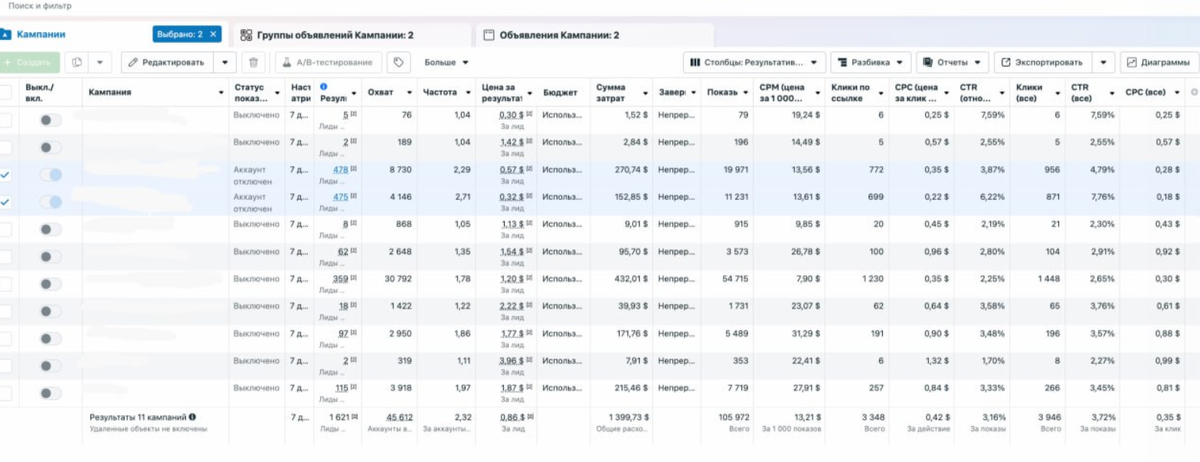Click the Редактировать button
The height and width of the screenshot is (462, 1200).
click(169, 62)
